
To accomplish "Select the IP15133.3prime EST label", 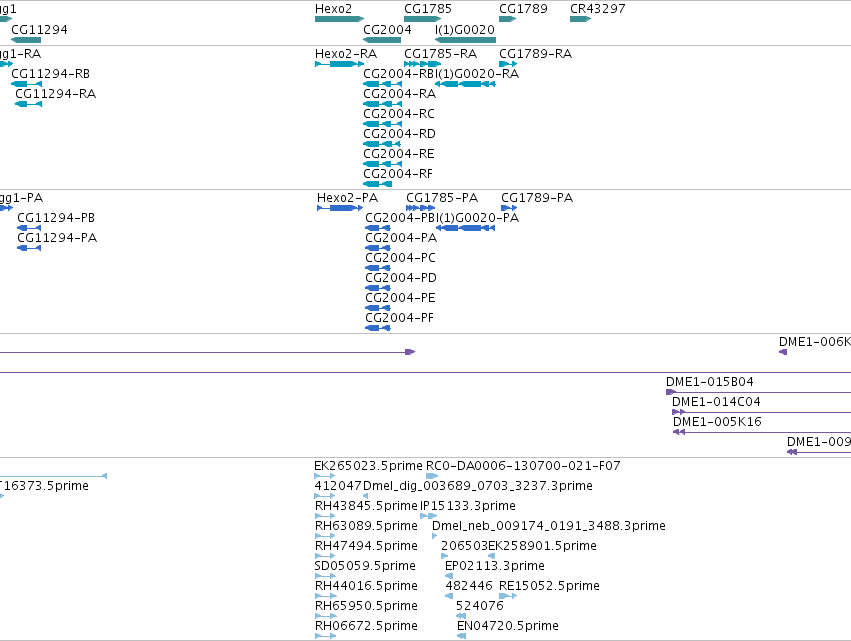I will tap(468, 506).
